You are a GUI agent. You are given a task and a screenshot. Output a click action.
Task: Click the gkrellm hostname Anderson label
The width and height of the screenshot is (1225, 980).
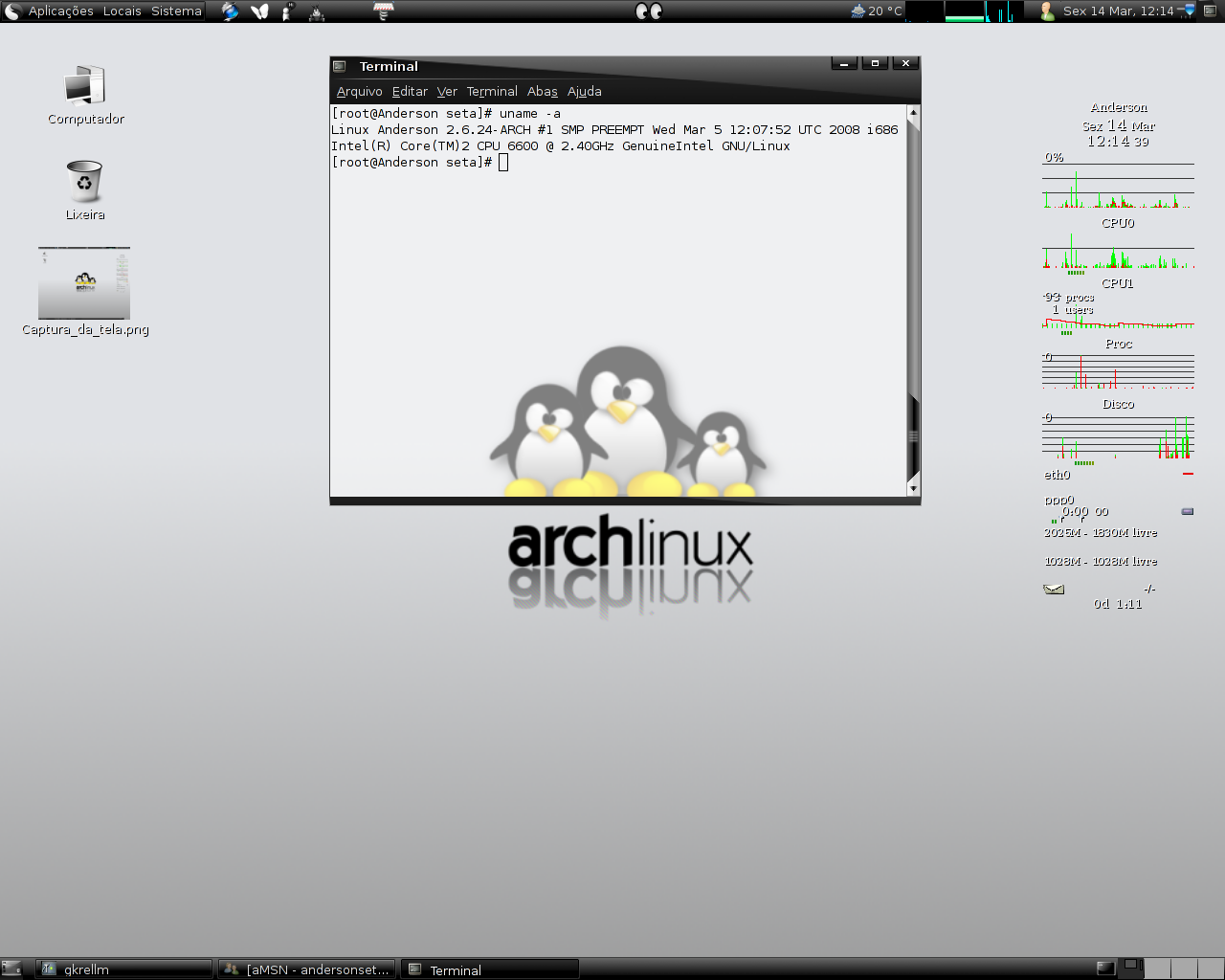coord(1119,107)
